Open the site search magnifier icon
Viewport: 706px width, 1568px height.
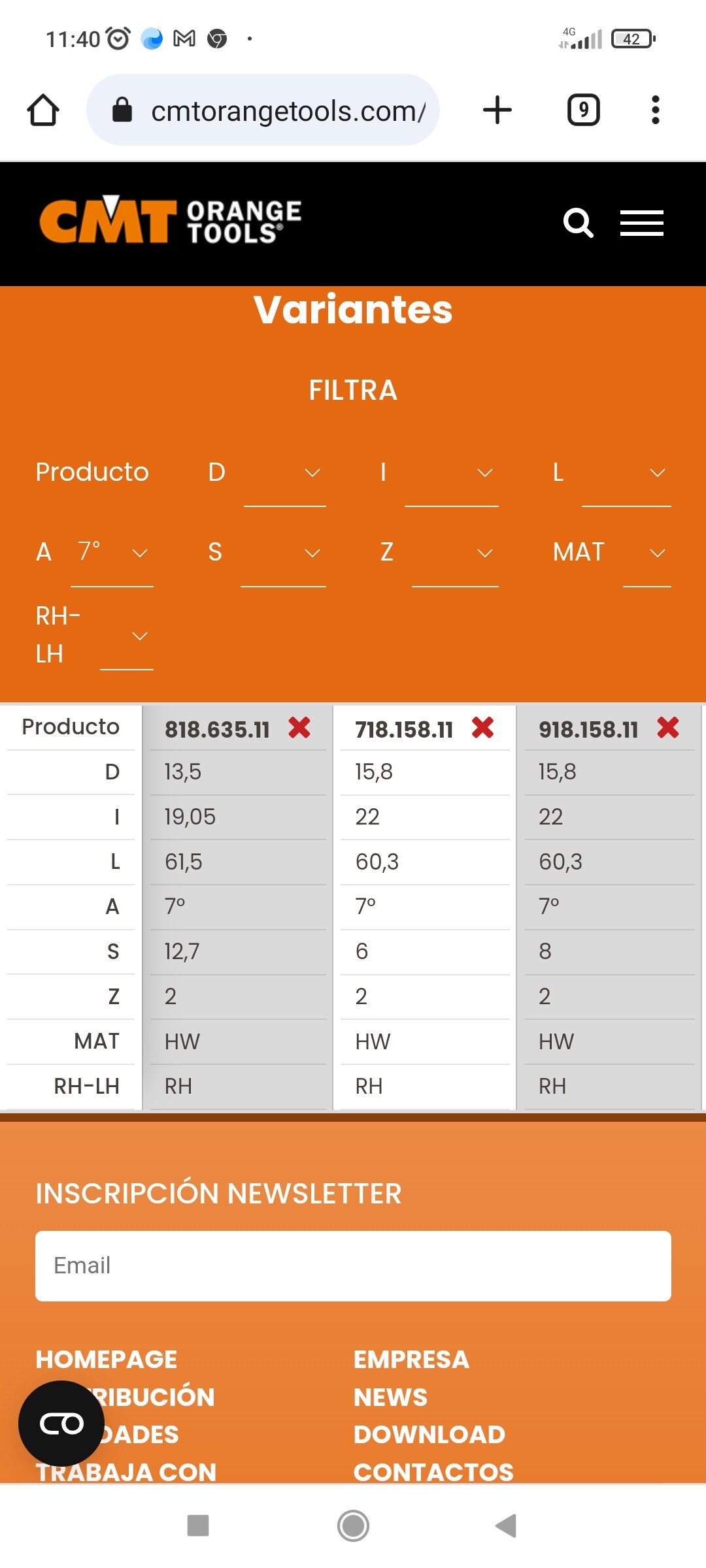(x=578, y=223)
